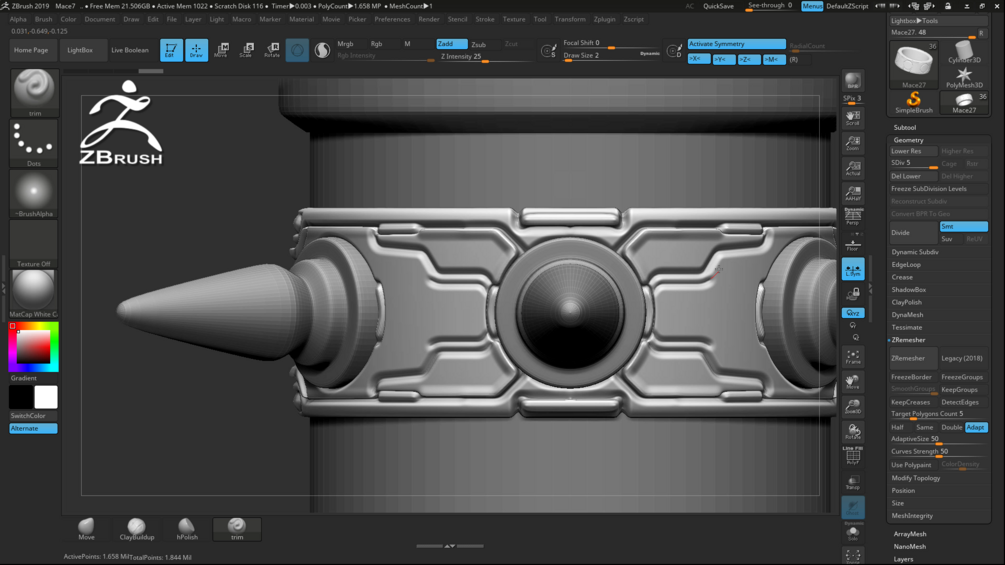Click the Zoom canvas icon
The width and height of the screenshot is (1005, 565).
pyautogui.click(x=852, y=143)
